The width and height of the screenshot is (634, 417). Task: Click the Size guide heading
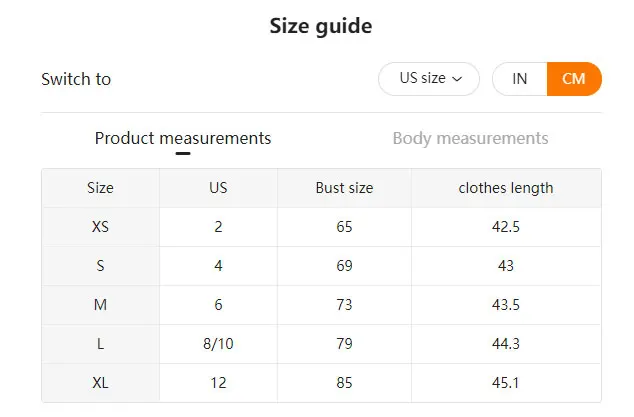[x=321, y=27]
